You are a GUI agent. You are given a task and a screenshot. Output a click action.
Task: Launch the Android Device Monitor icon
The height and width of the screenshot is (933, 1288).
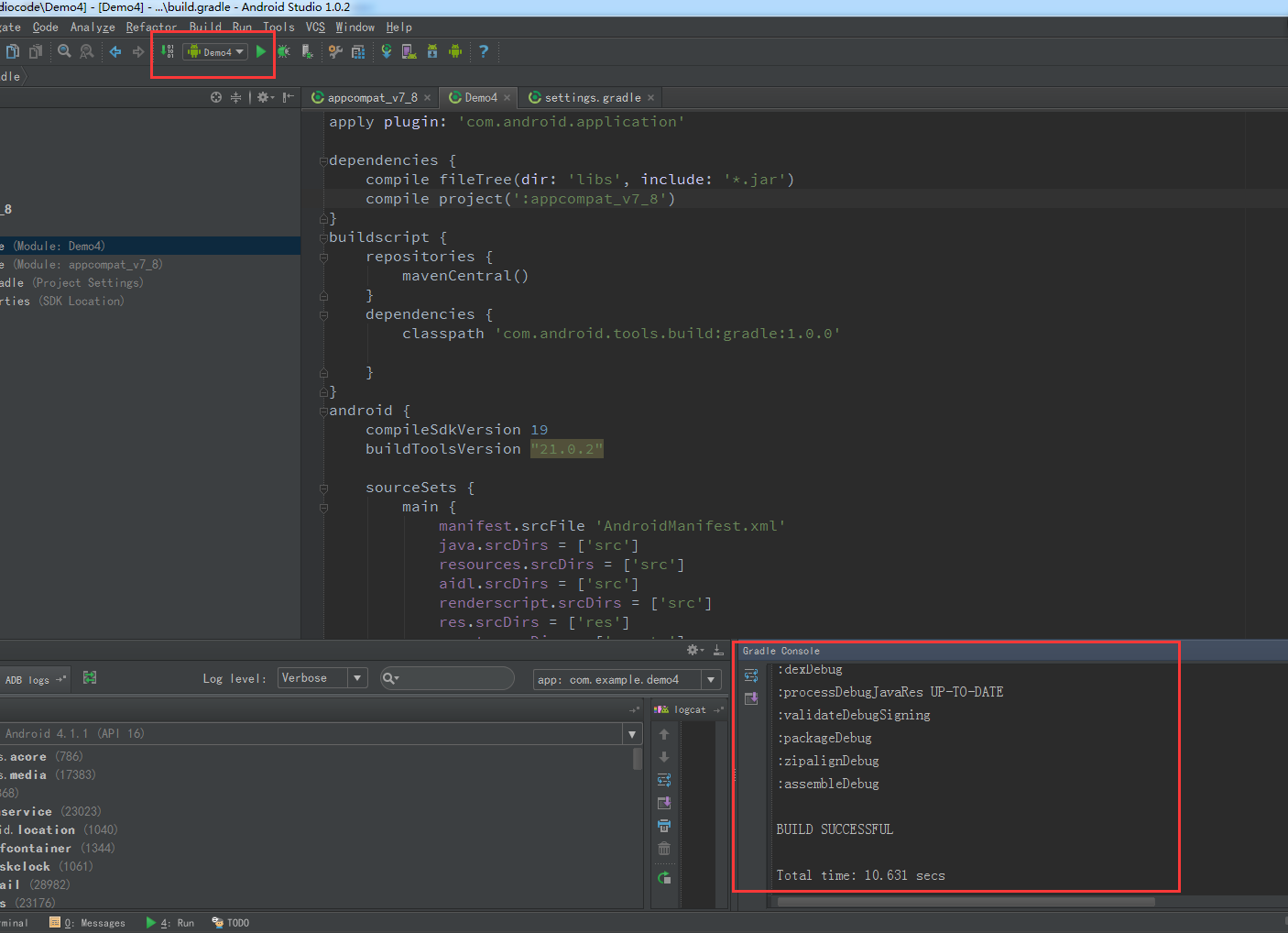coord(455,51)
